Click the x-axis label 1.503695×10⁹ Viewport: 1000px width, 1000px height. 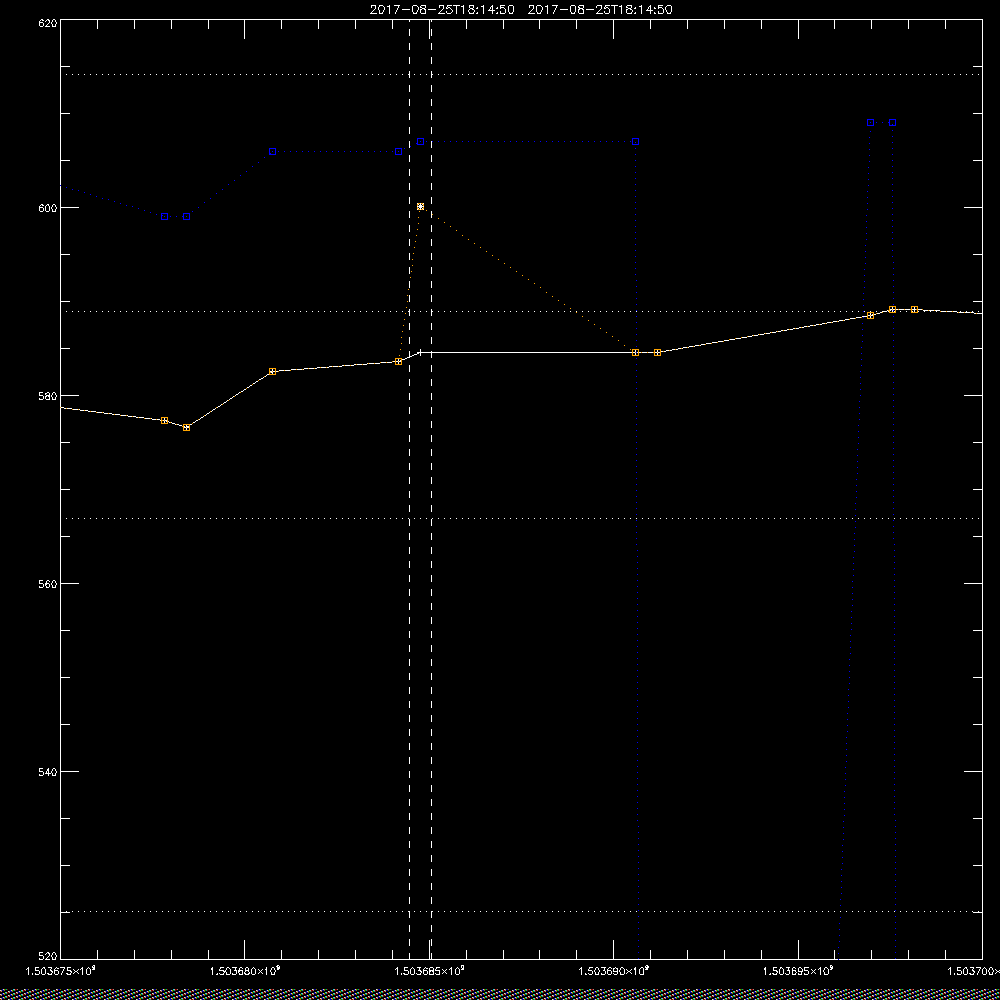pyautogui.click(x=798, y=971)
